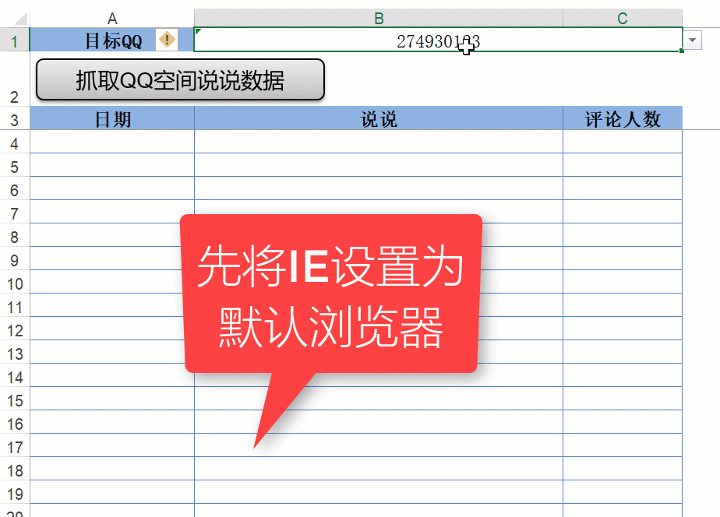Select row header 19
This screenshot has height=517, width=720.
[14, 494]
